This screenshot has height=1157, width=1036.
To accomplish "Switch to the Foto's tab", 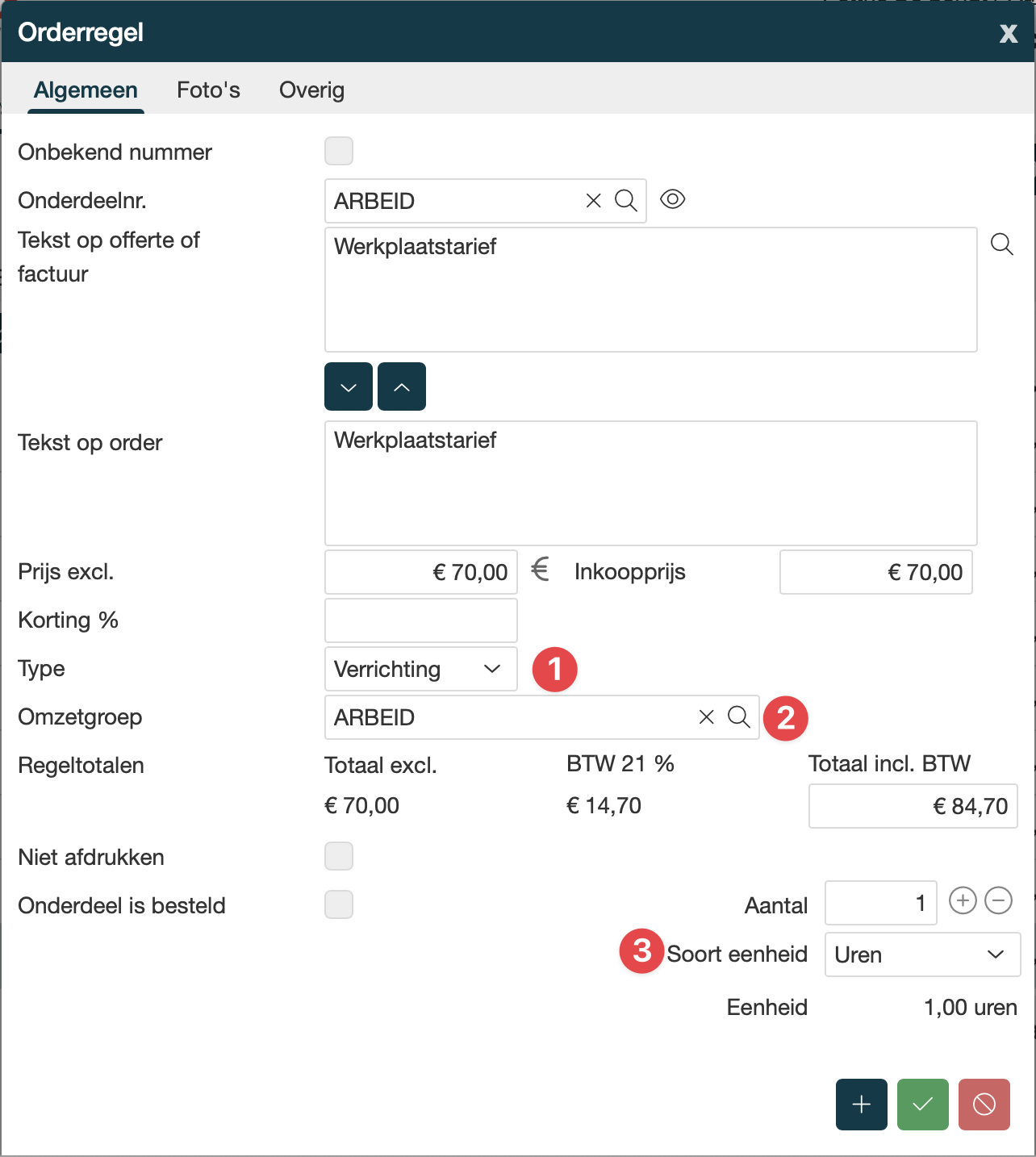I will [208, 90].
